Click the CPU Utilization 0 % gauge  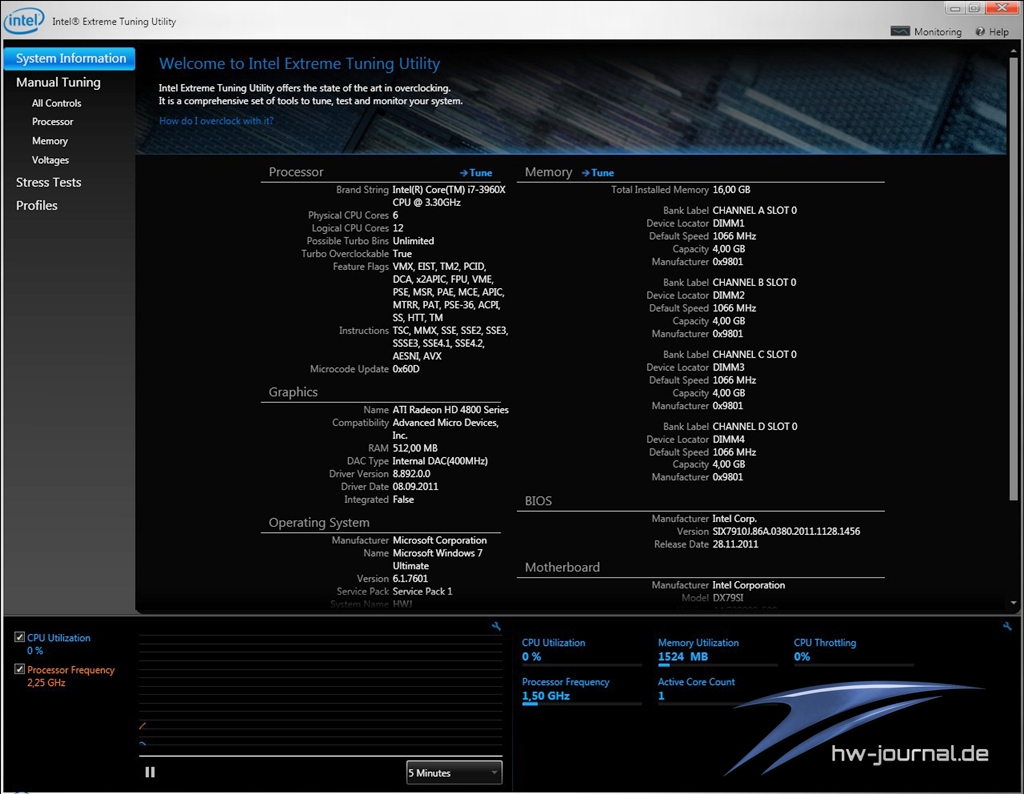pyautogui.click(x=581, y=653)
